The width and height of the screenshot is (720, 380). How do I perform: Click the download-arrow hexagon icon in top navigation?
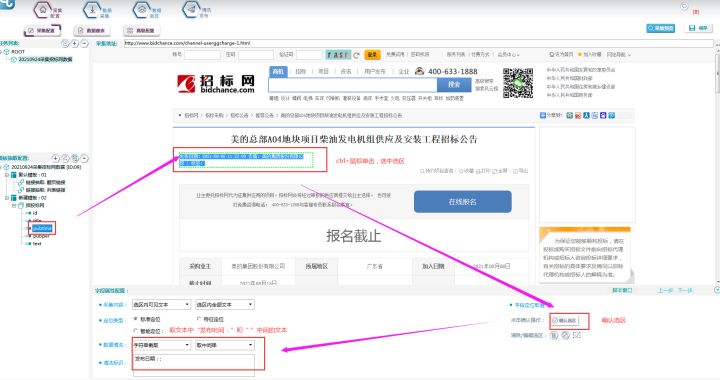[x=92, y=10]
